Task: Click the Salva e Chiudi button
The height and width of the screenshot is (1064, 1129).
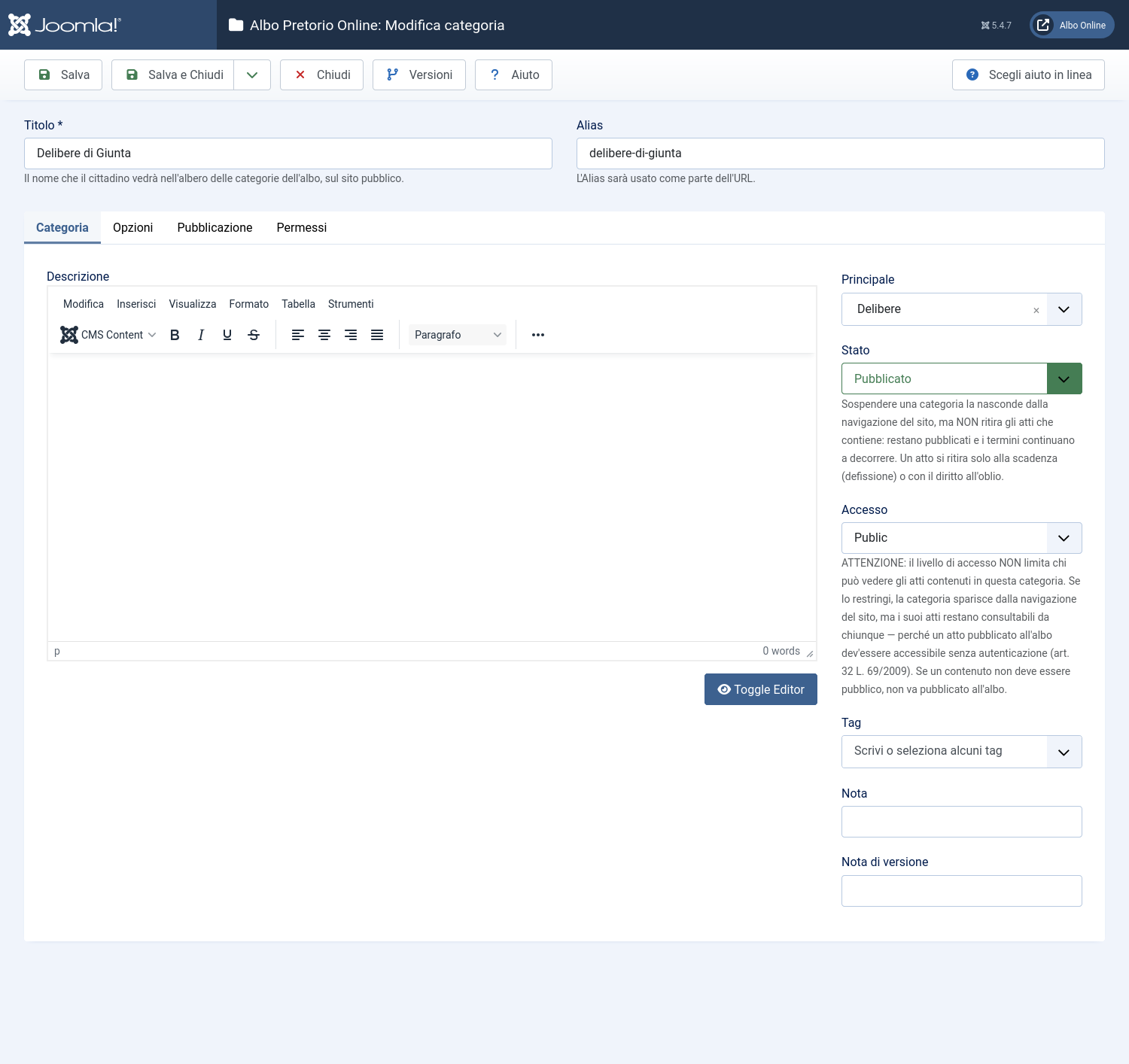Action: [173, 74]
